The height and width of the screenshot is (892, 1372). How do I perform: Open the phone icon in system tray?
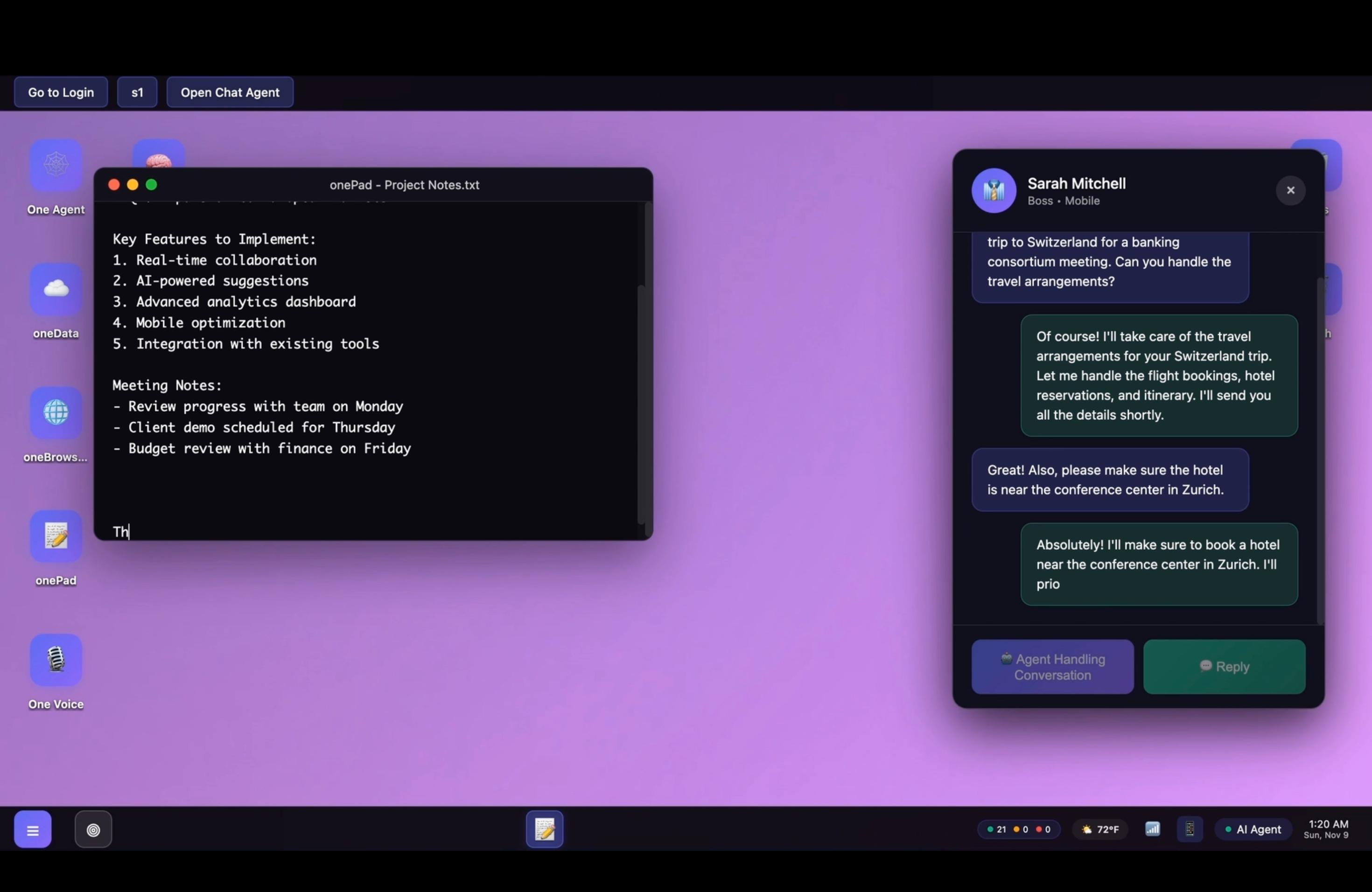point(1189,829)
